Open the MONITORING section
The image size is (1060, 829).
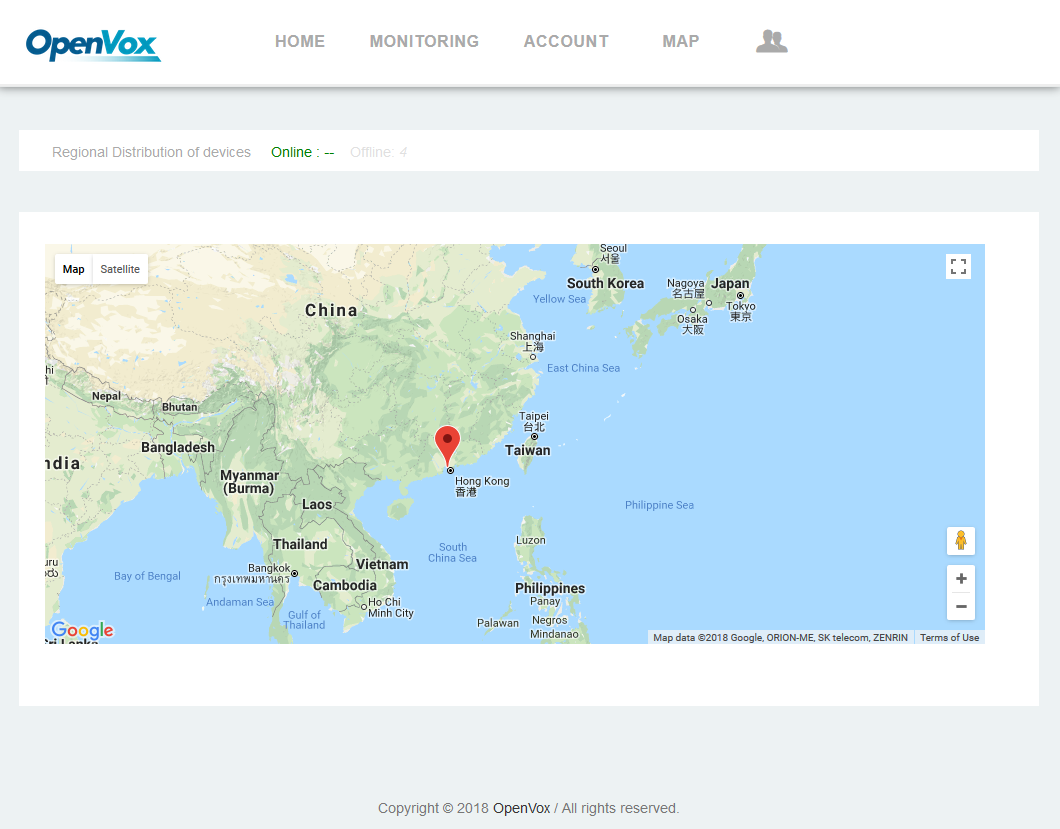point(424,41)
